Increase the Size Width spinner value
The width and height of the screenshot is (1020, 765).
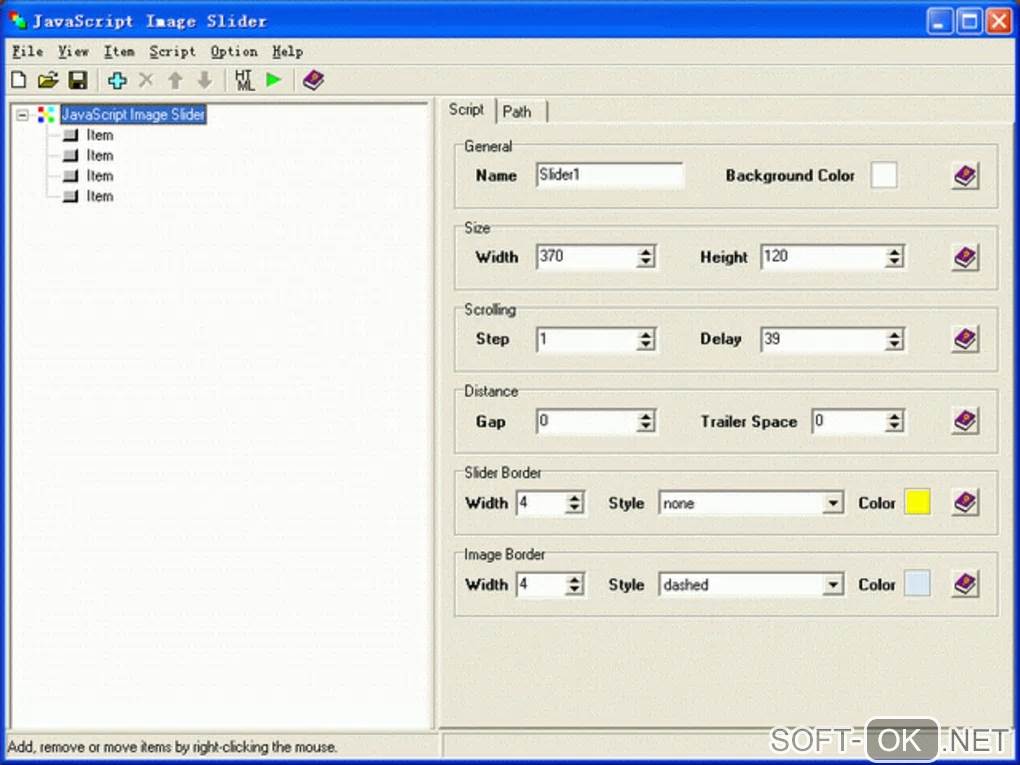click(x=645, y=251)
